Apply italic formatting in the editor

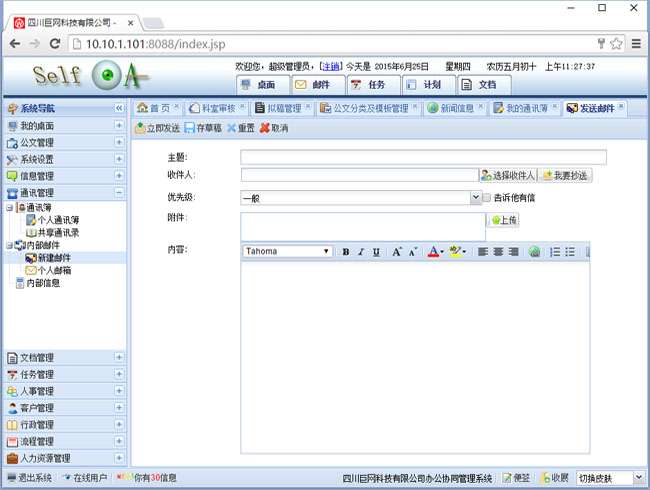click(x=361, y=252)
